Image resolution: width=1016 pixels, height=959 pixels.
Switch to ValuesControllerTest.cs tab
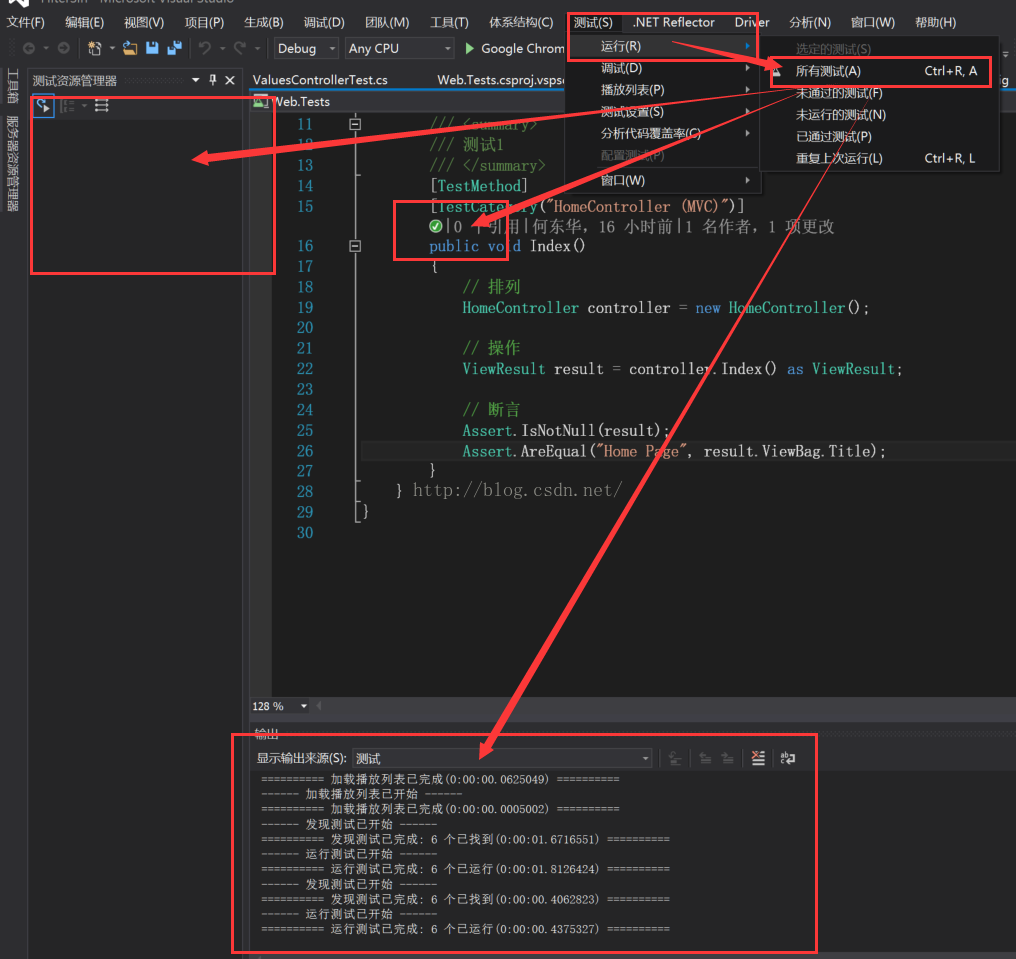[x=320, y=80]
